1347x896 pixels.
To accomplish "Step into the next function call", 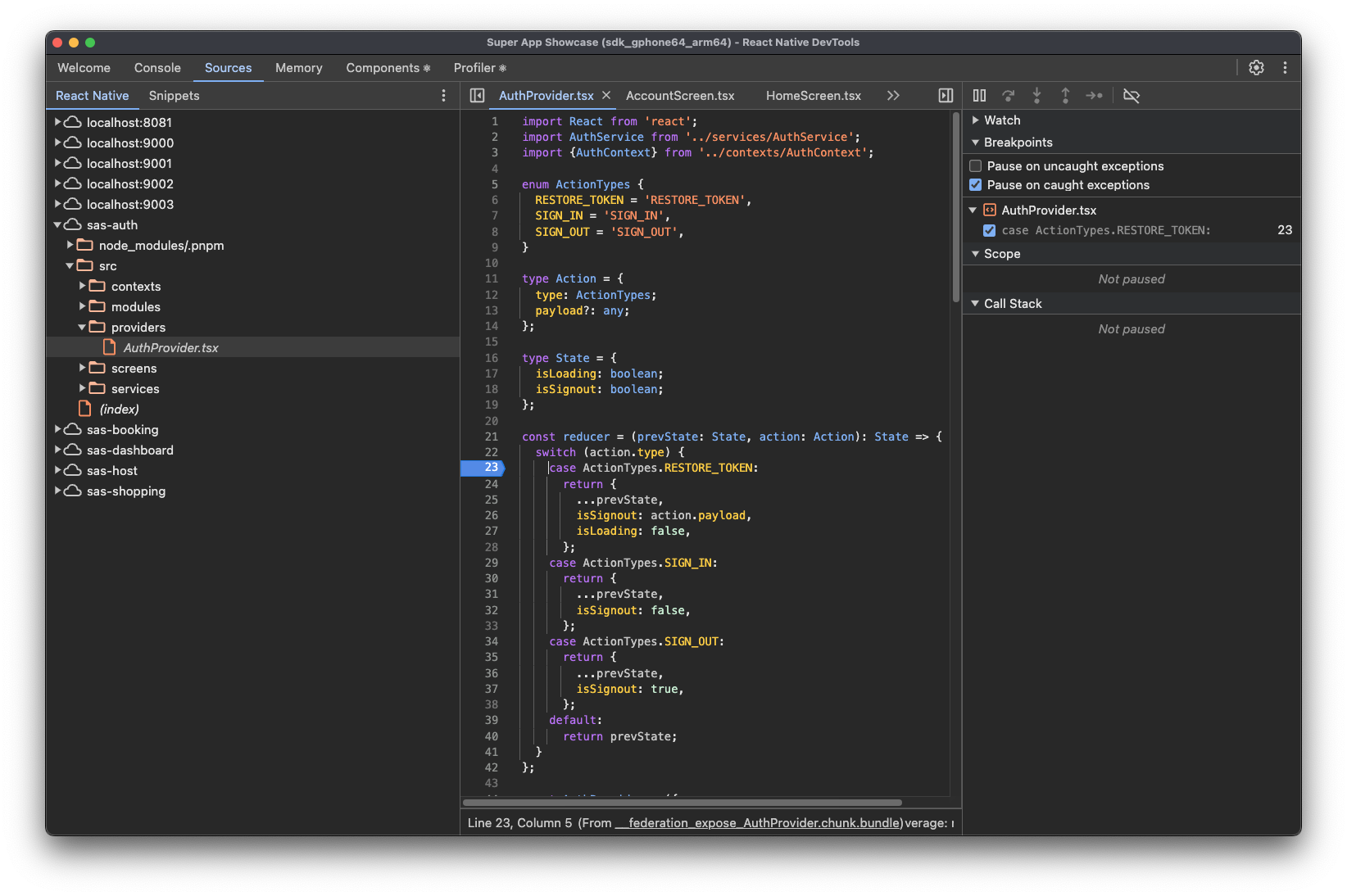I will click(1036, 96).
